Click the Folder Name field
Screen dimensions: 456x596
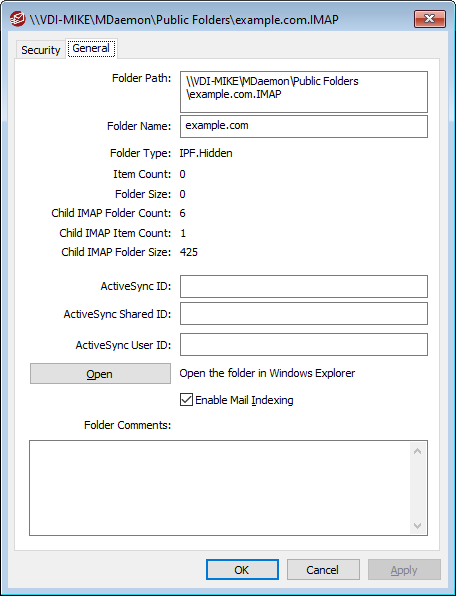304,126
